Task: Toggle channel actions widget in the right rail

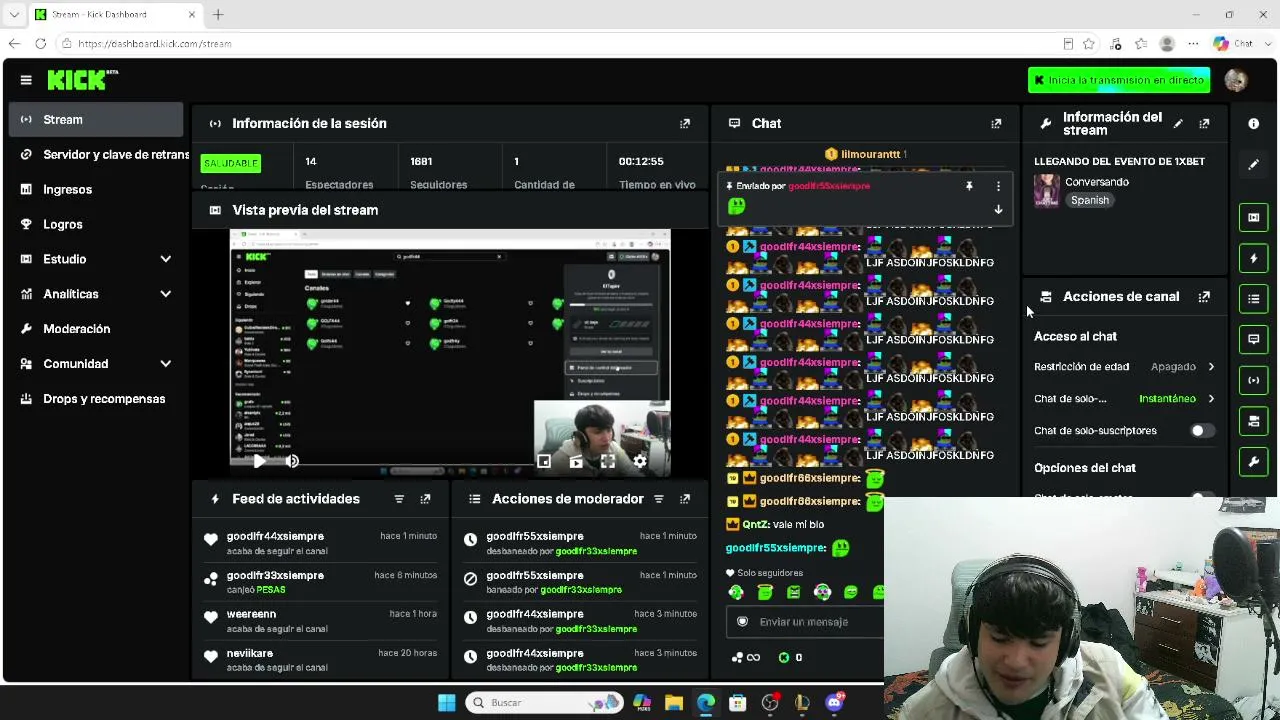Action: [1253, 421]
